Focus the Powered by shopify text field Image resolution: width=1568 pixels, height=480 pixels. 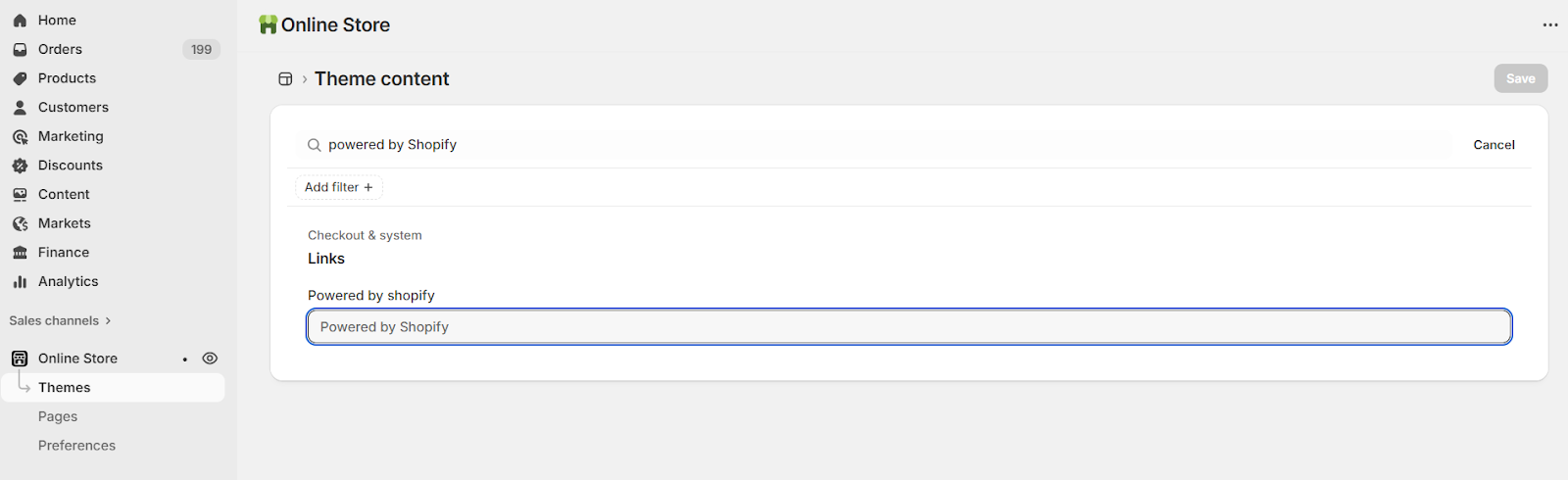point(908,327)
